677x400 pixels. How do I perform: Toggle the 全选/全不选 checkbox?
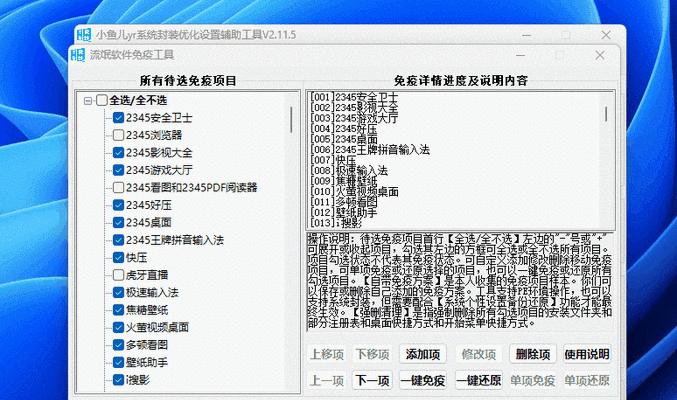click(x=101, y=100)
